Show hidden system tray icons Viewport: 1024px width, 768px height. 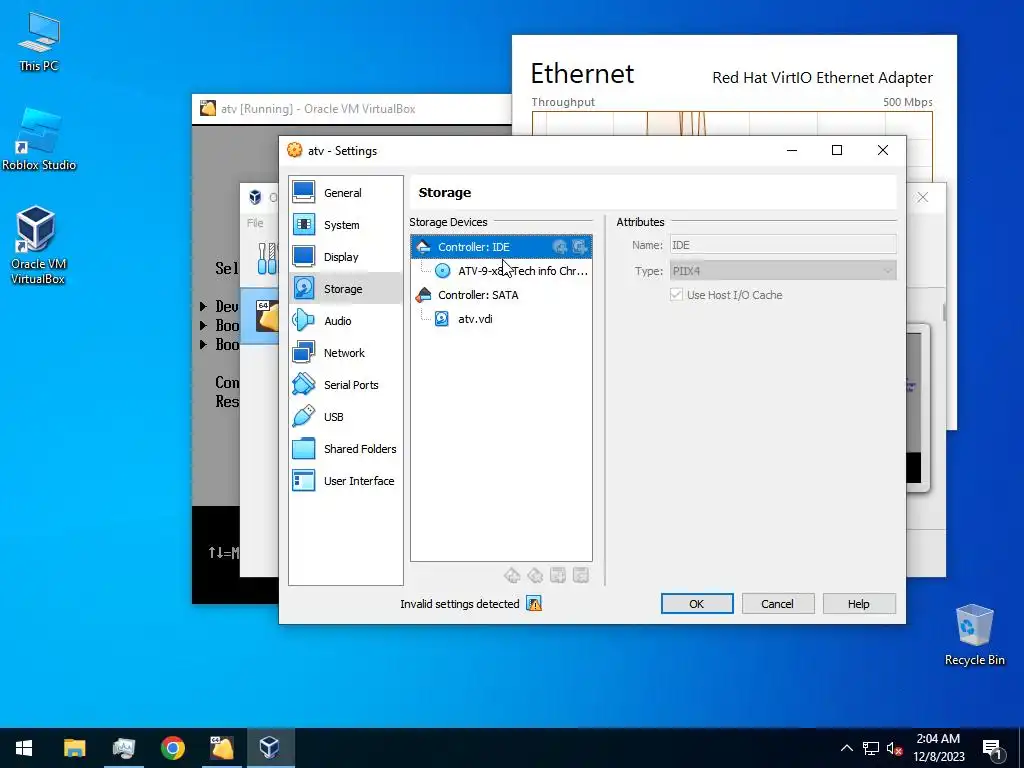pos(846,748)
